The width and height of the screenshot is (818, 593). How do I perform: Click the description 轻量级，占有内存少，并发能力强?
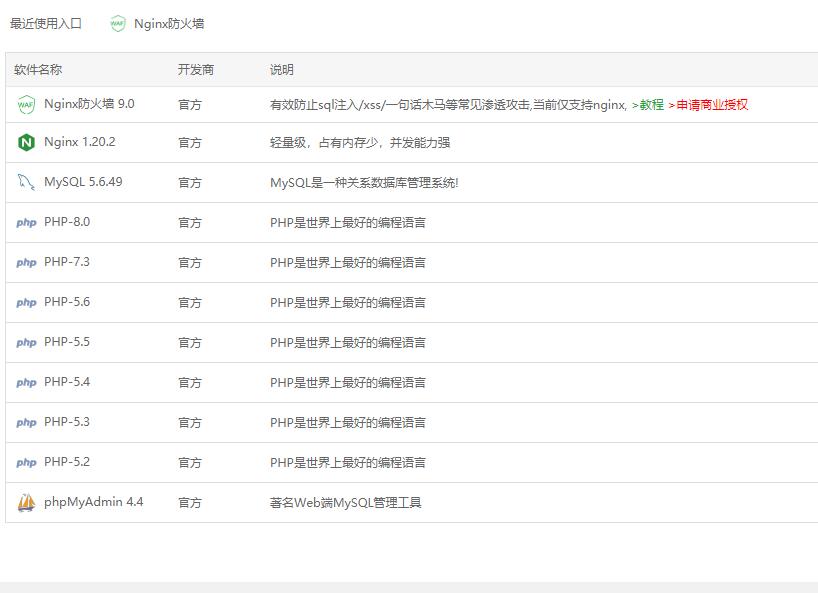(360, 142)
